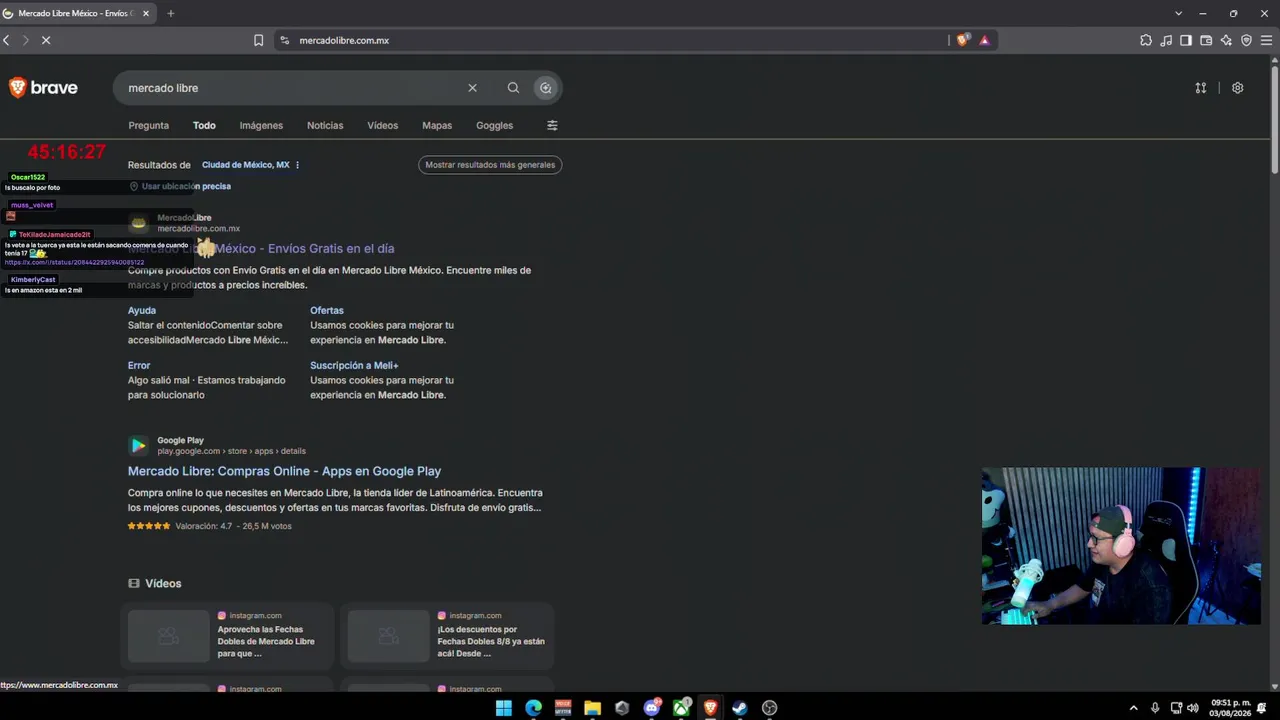Open File Explorer from the taskbar
This screenshot has width=1280, height=720.
tap(592, 708)
